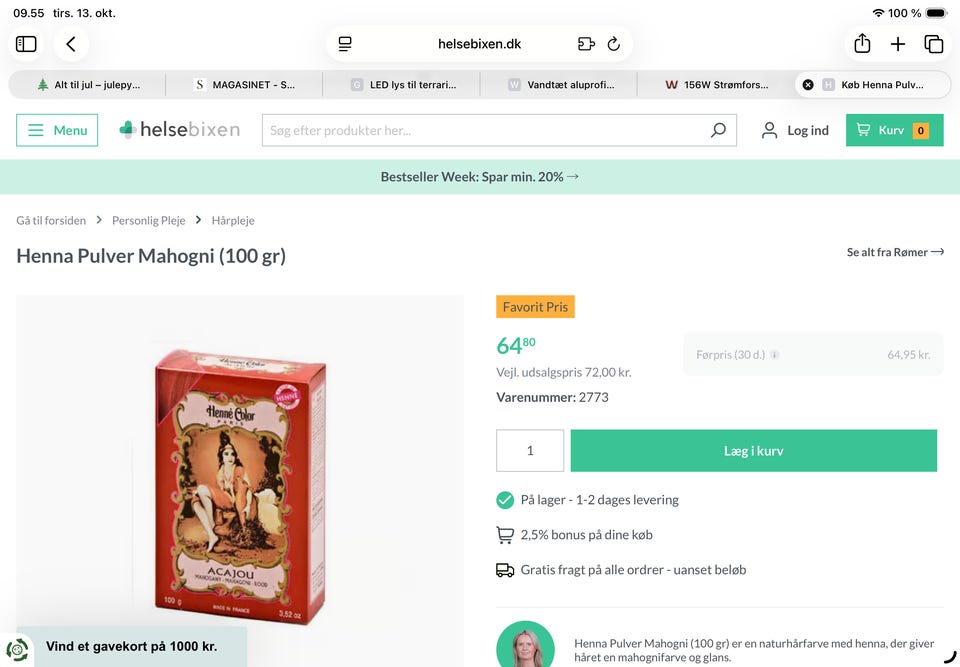The height and width of the screenshot is (667, 960).
Task: Add a new tab with plus icon
Action: point(898,44)
